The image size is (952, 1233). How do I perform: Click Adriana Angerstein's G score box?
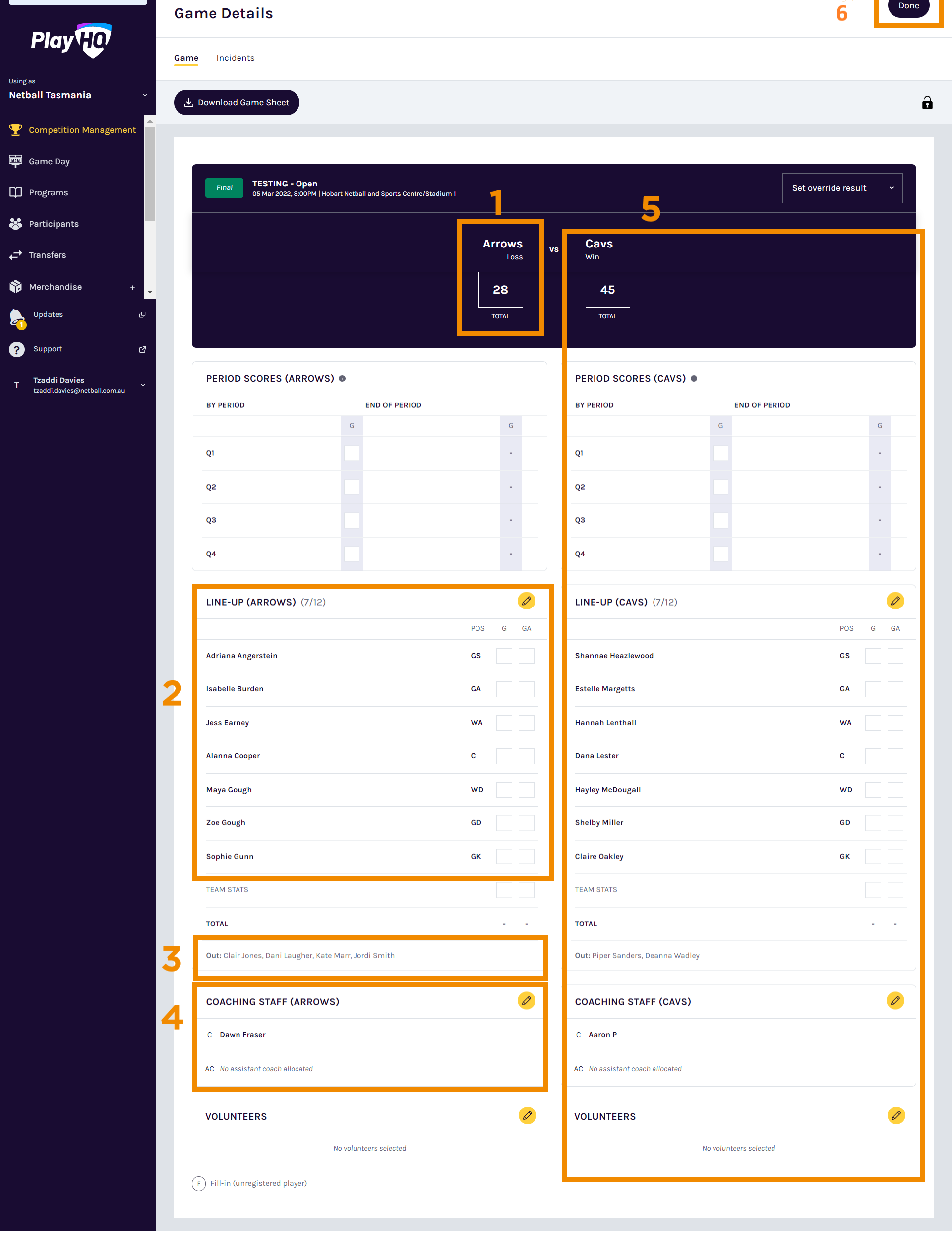pyautogui.click(x=503, y=656)
